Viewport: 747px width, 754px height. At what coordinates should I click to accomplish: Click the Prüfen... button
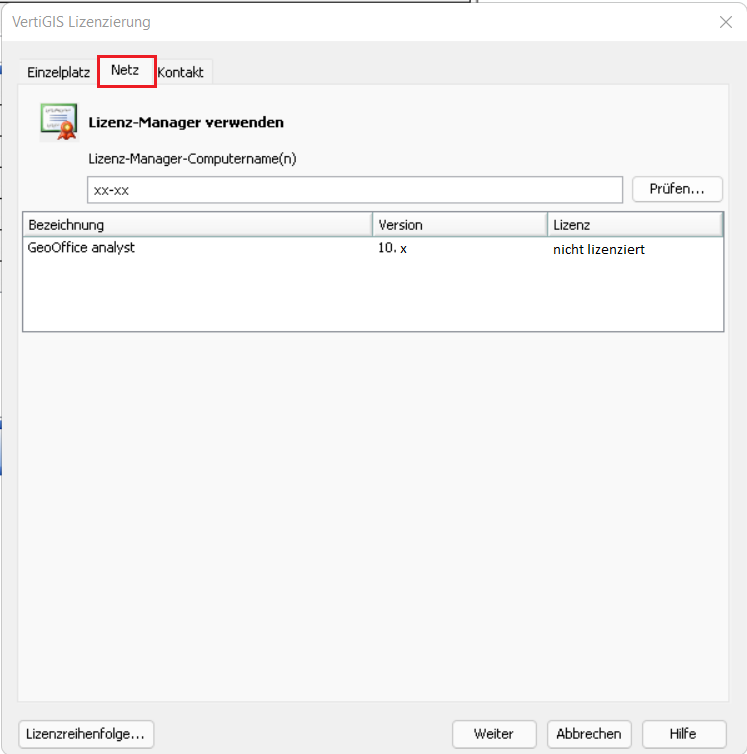(x=677, y=189)
